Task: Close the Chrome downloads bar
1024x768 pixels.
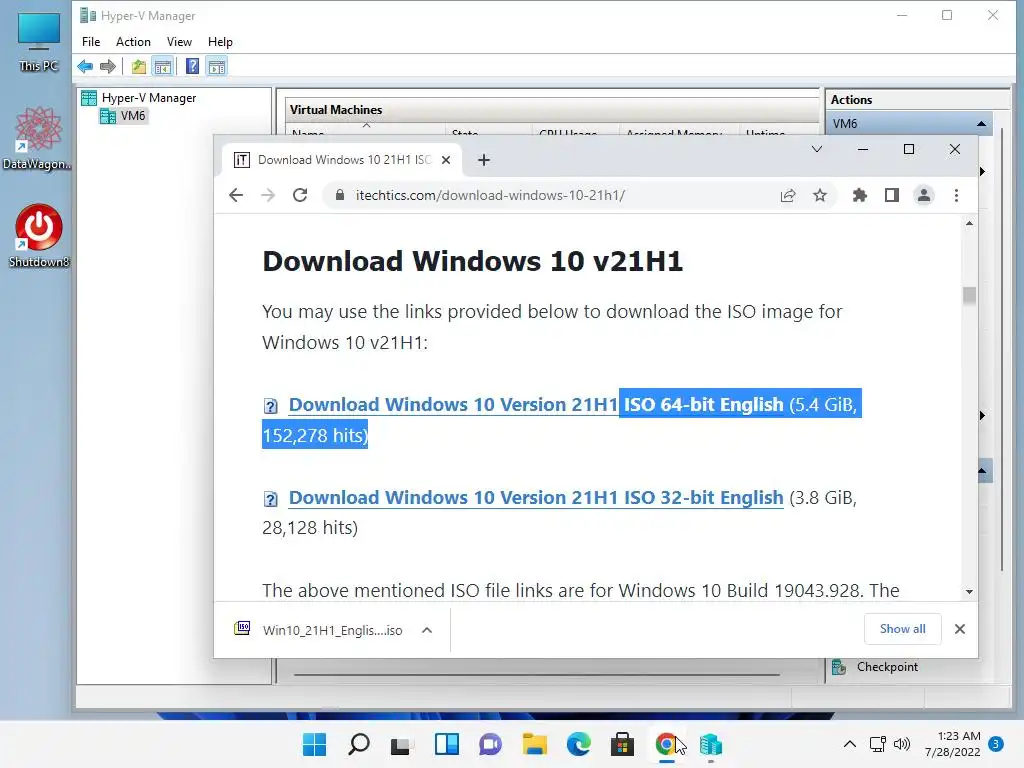Action: [959, 629]
